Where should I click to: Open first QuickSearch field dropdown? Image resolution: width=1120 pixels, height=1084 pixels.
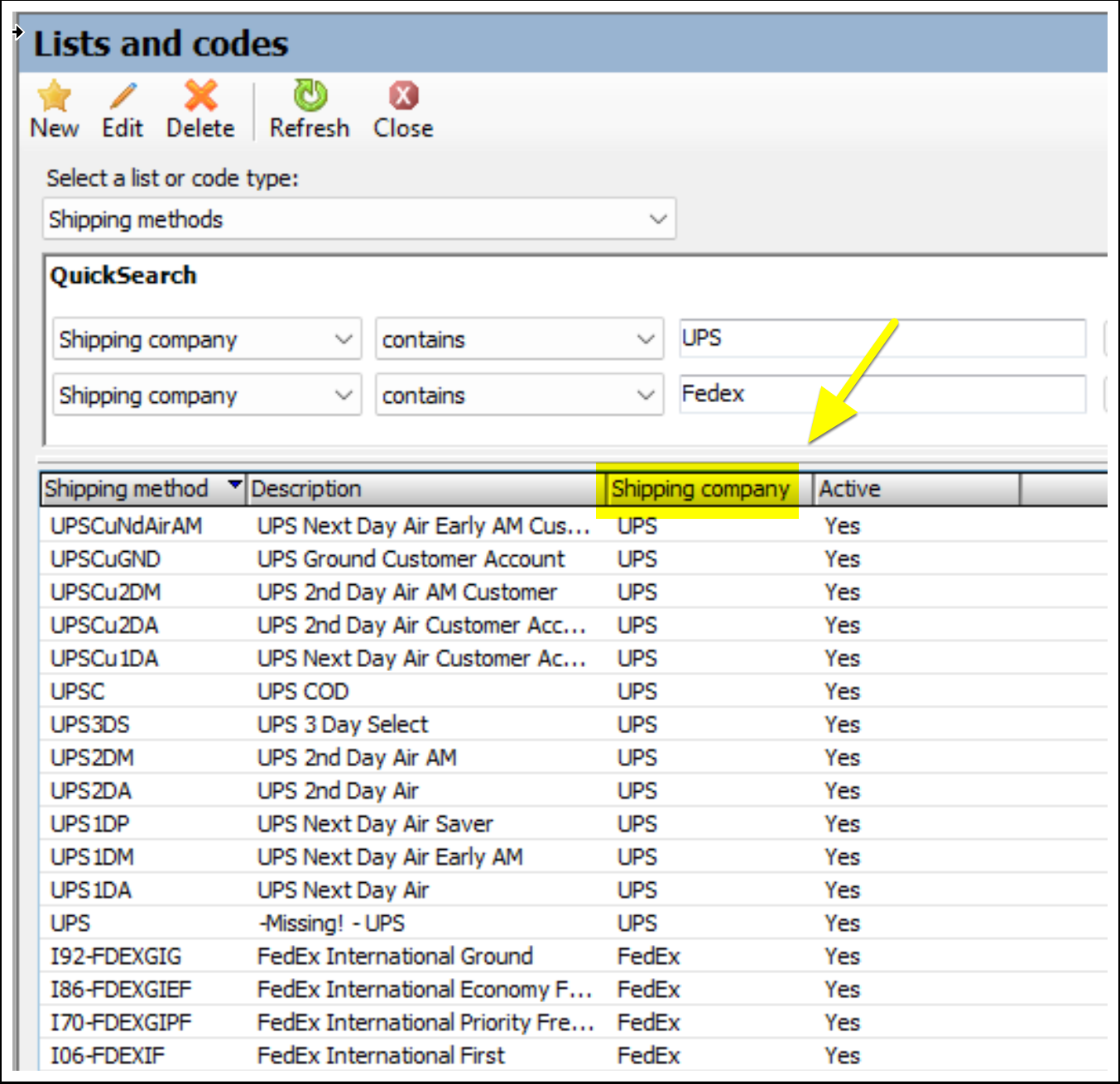pyautogui.click(x=207, y=339)
